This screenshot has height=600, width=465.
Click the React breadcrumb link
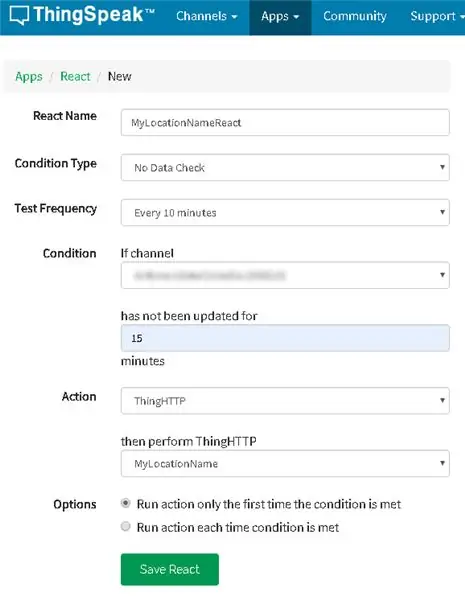click(x=75, y=77)
